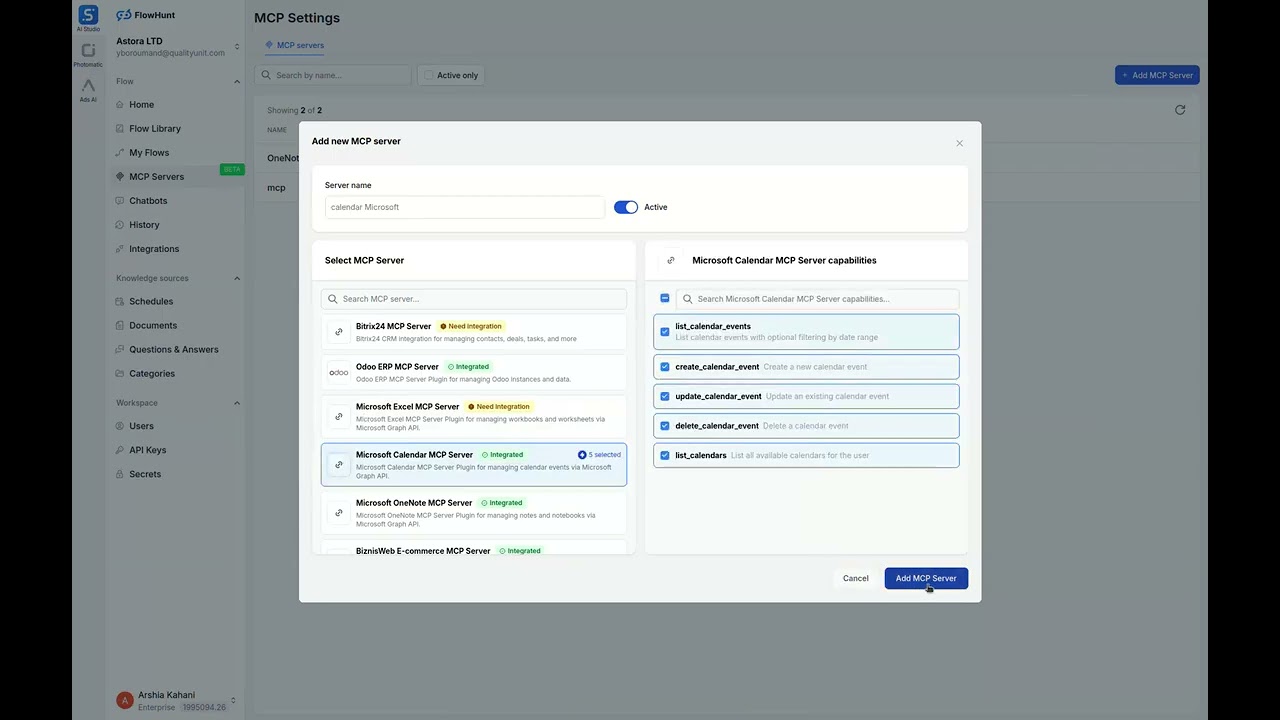1280x720 pixels.
Task: Click the Search by name field
Action: [x=333, y=75]
